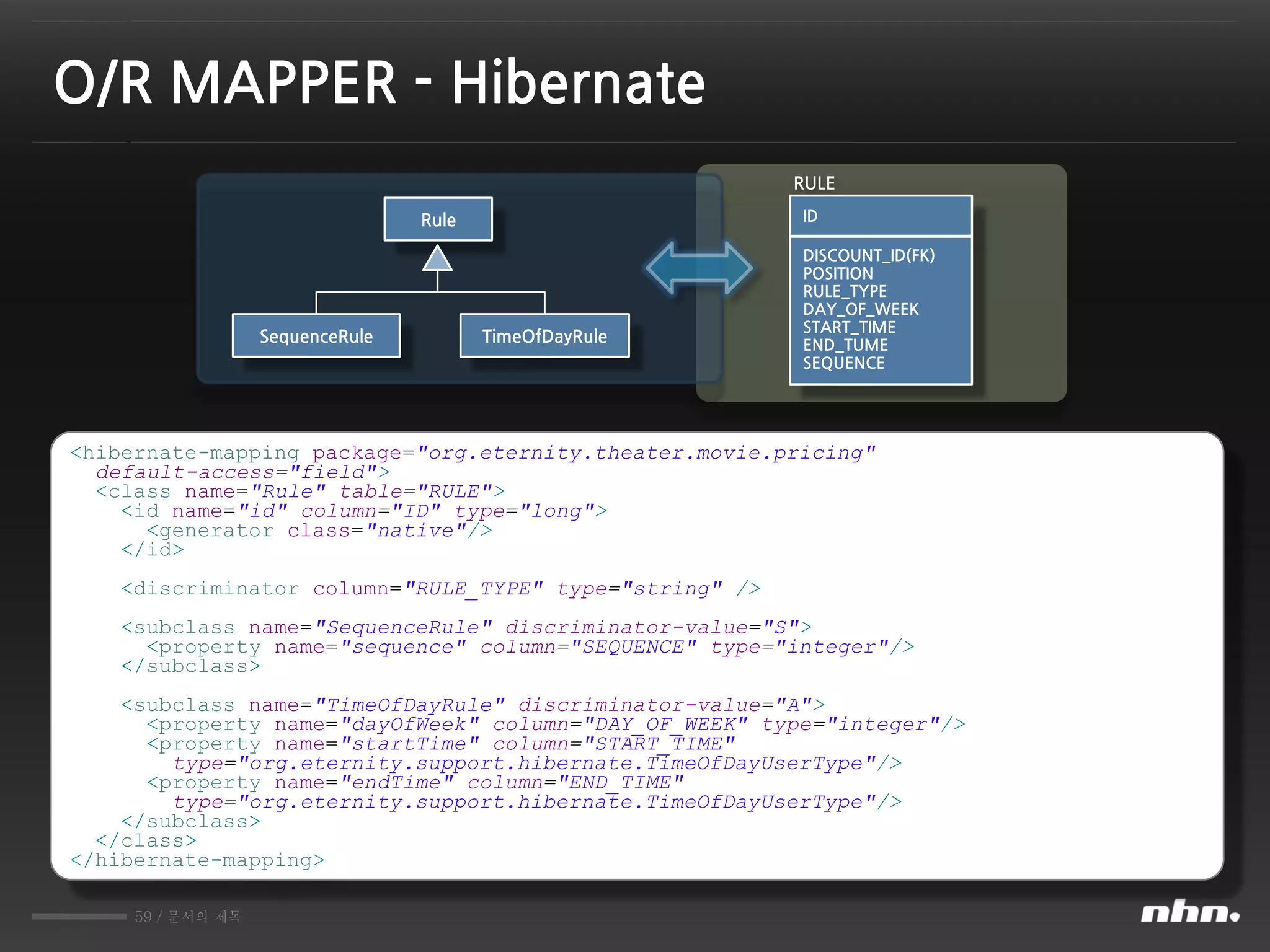Click the nhn logo
Screen dimensions: 1270x952
click(1189, 911)
